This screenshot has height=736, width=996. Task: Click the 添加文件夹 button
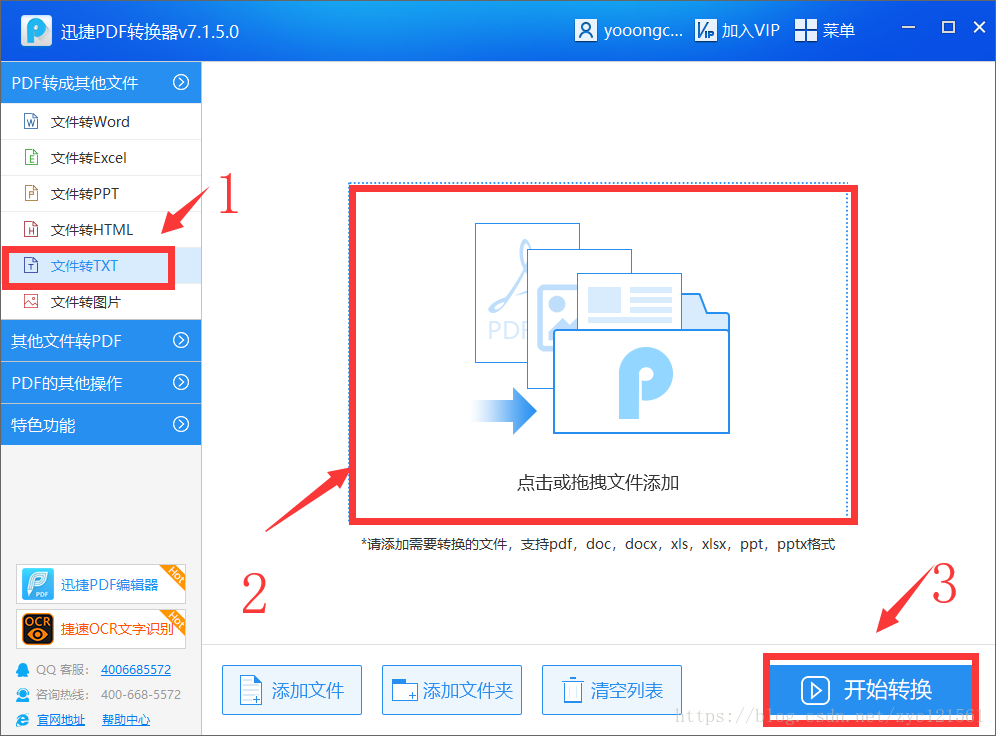coord(452,690)
